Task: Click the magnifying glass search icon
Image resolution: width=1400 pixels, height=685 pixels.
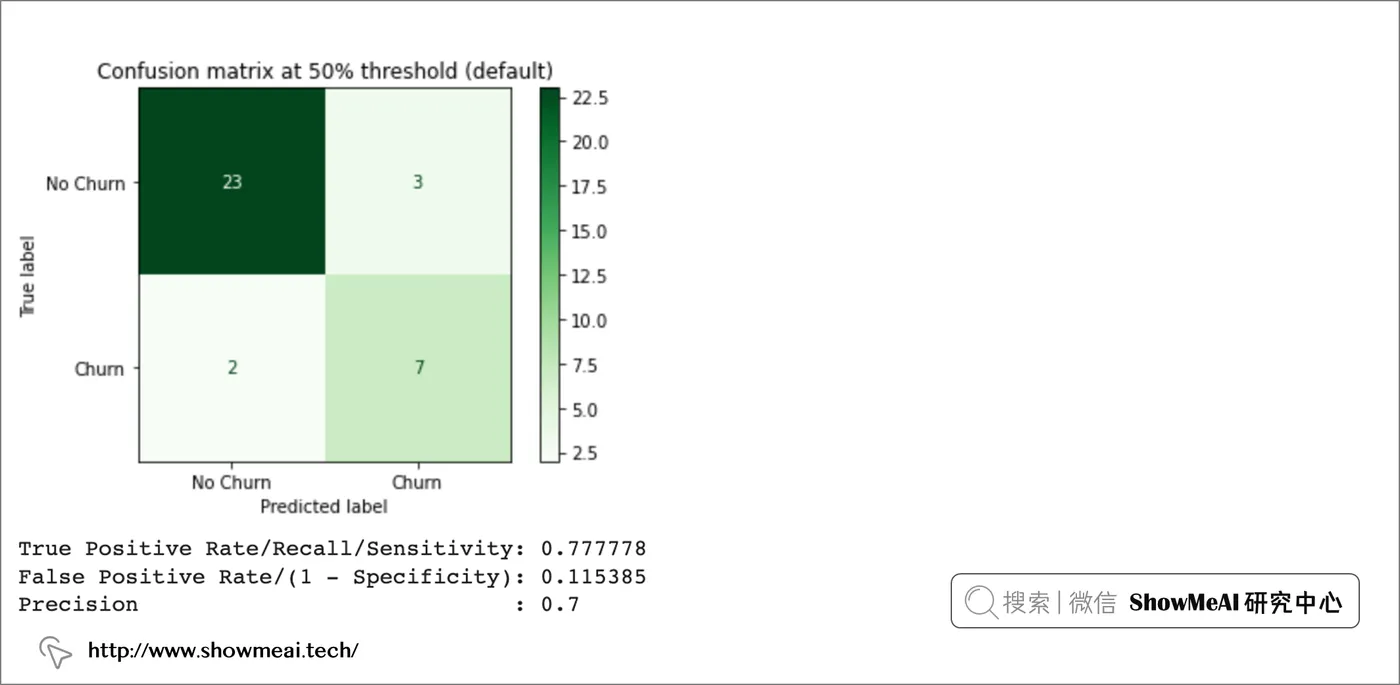Action: tap(981, 601)
